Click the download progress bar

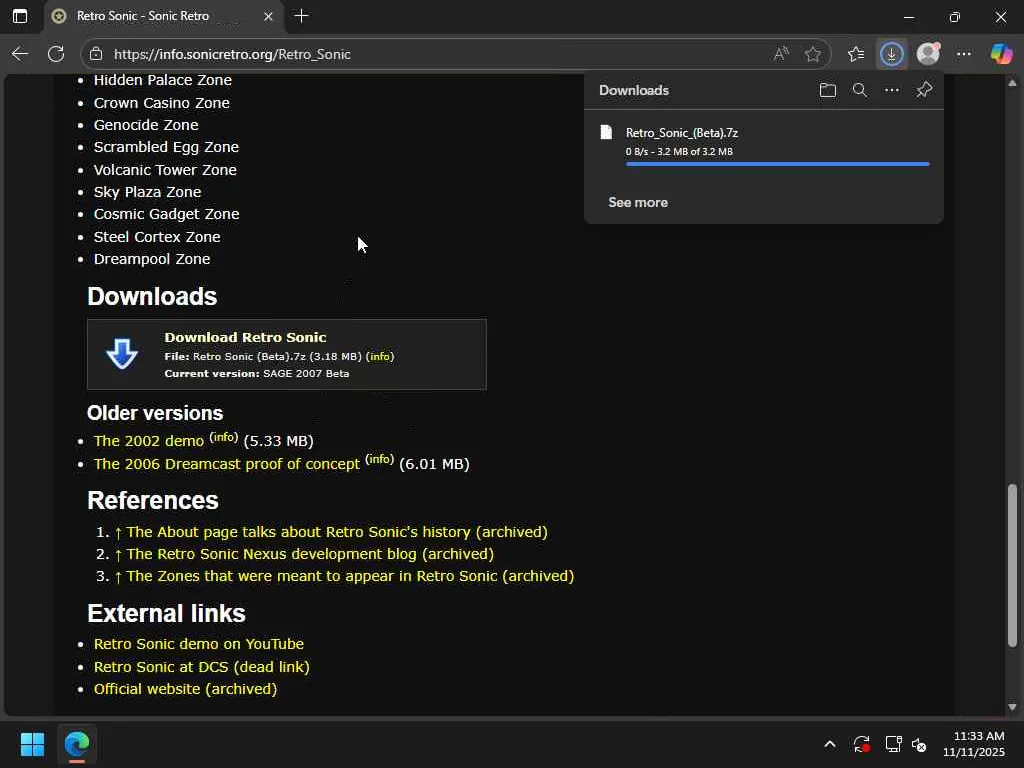(x=777, y=164)
